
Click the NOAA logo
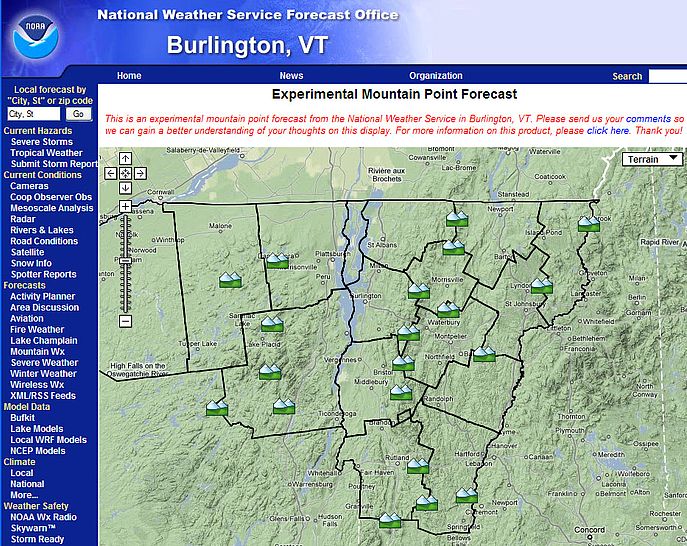coord(35,37)
